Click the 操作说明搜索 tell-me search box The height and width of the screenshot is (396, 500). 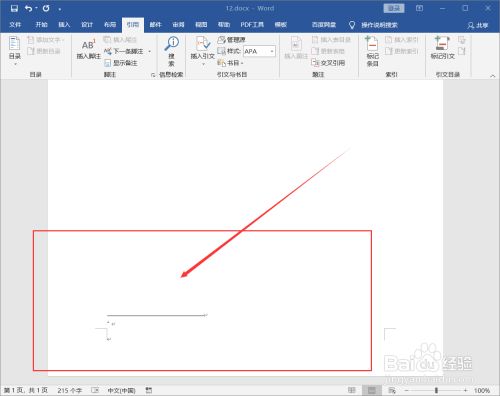tap(379, 25)
